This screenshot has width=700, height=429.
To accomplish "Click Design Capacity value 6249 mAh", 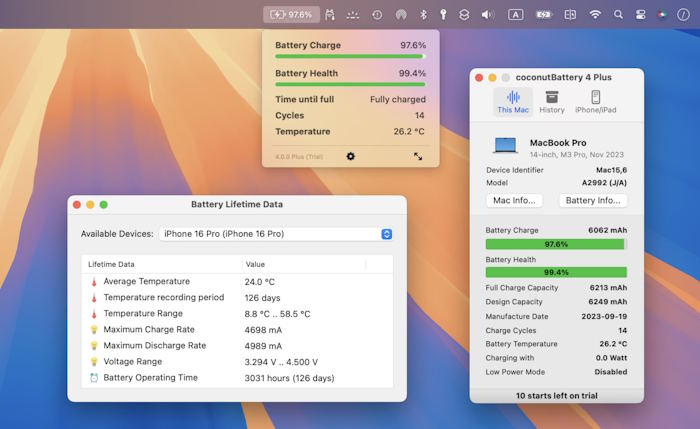I will click(x=607, y=301).
